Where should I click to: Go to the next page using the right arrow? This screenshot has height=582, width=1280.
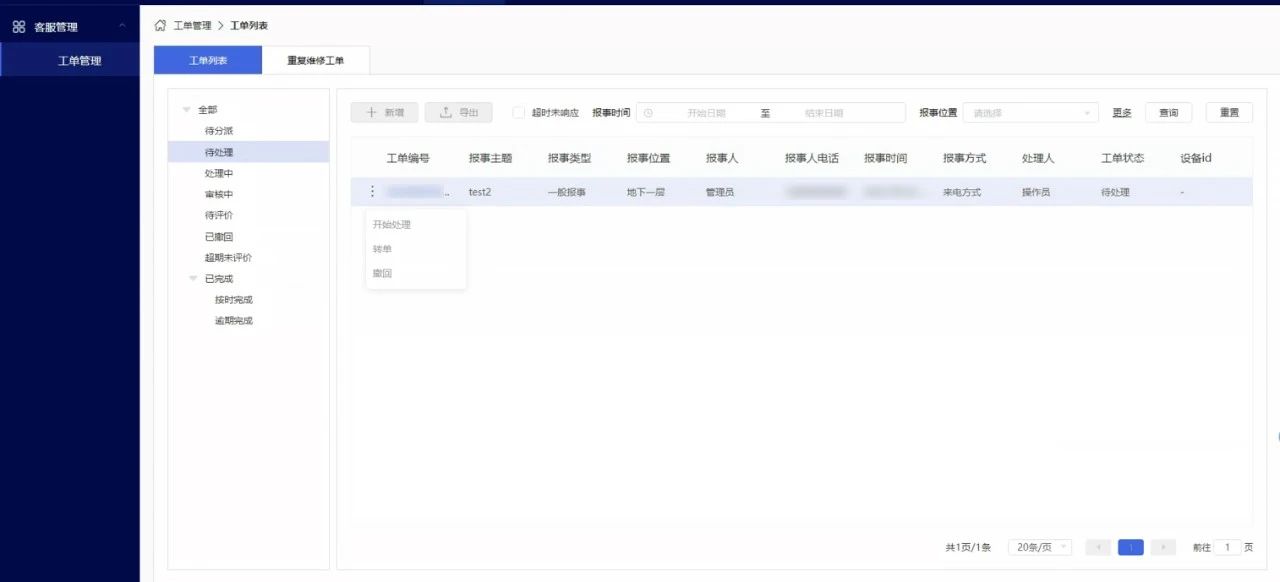[1163, 547]
